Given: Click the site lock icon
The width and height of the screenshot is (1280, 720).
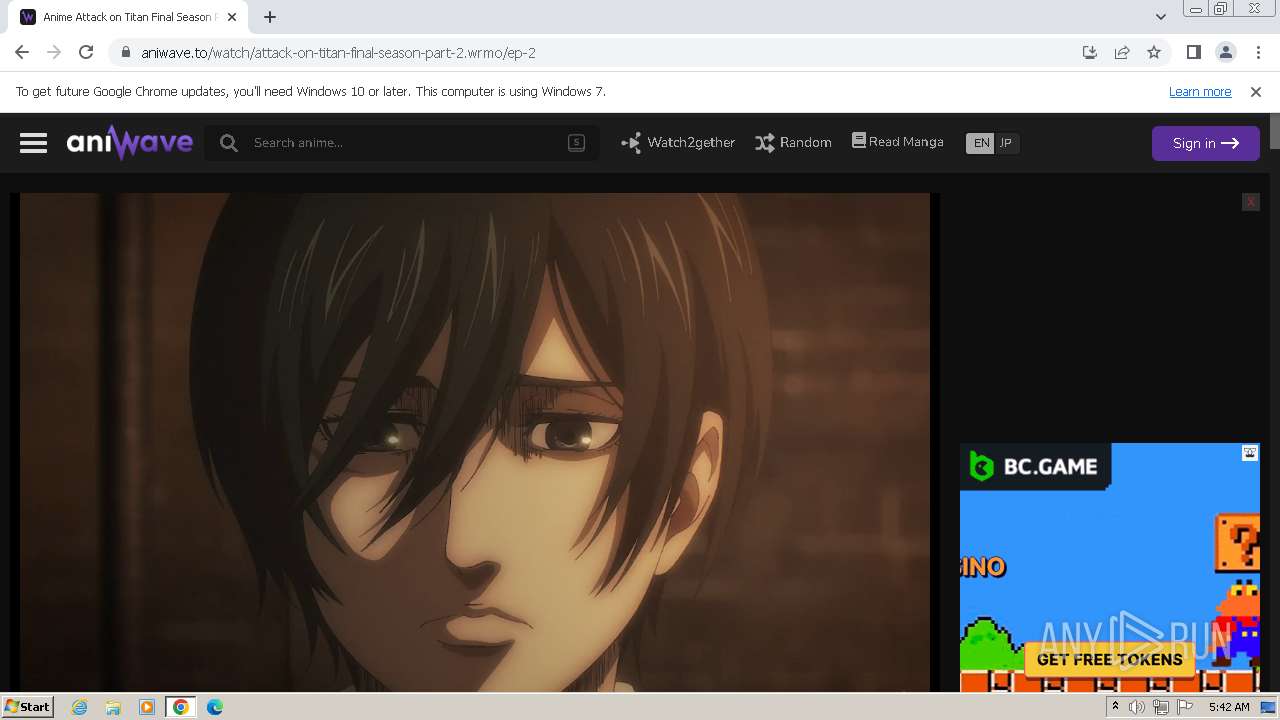Looking at the screenshot, I should tap(125, 53).
